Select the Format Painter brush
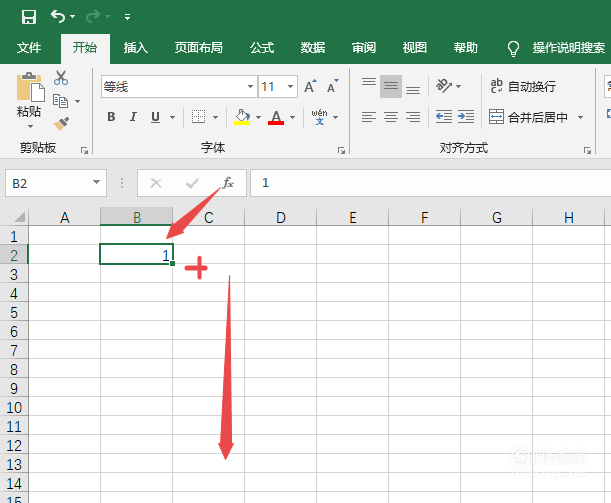611x503 pixels. tap(61, 124)
